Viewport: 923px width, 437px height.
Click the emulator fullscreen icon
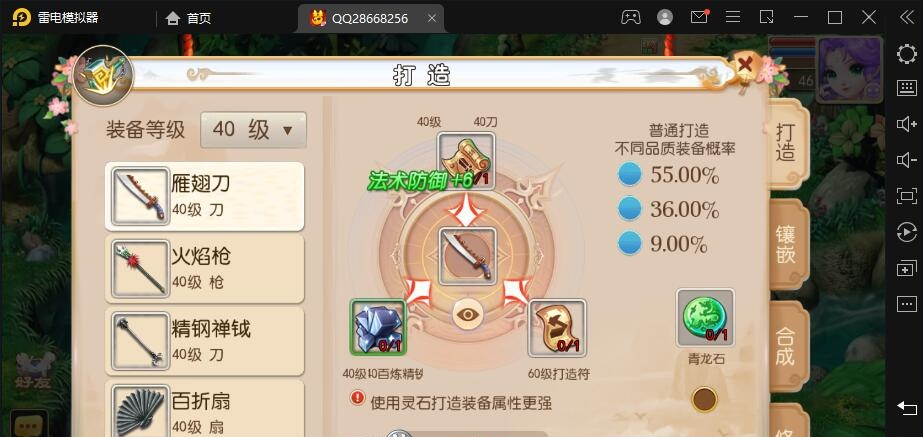pos(907,196)
